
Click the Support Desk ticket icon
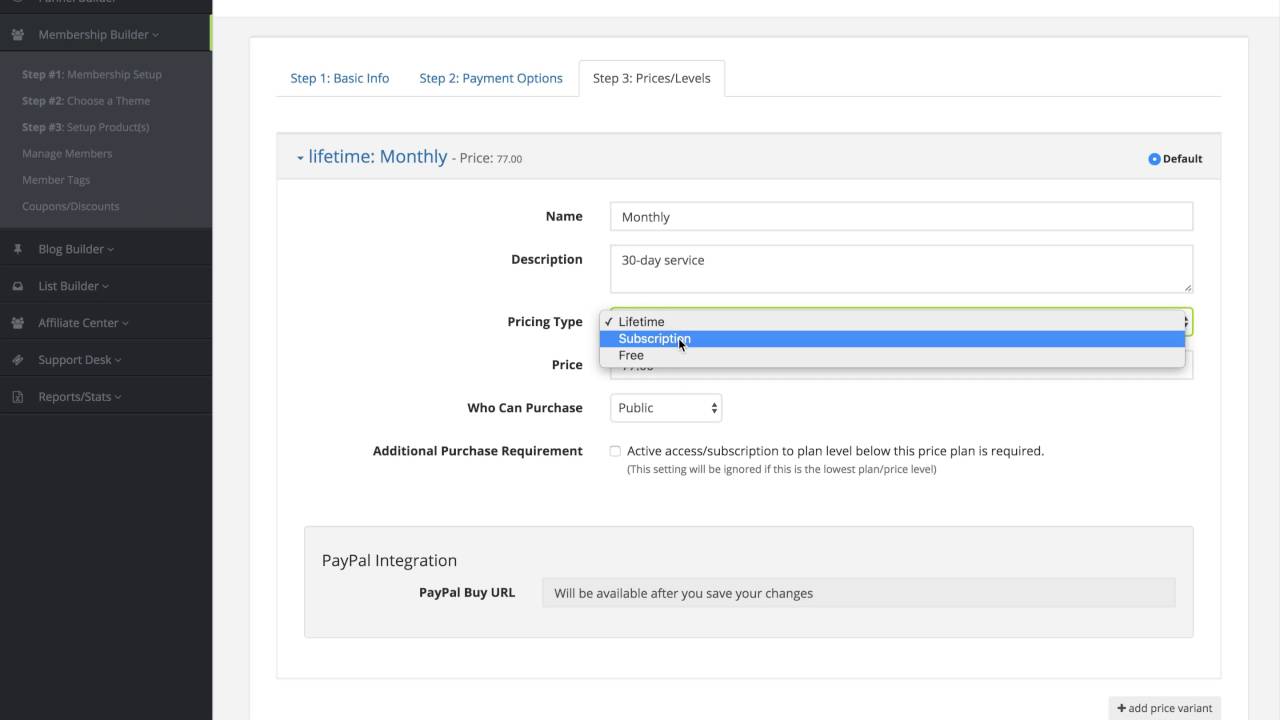coord(18,360)
